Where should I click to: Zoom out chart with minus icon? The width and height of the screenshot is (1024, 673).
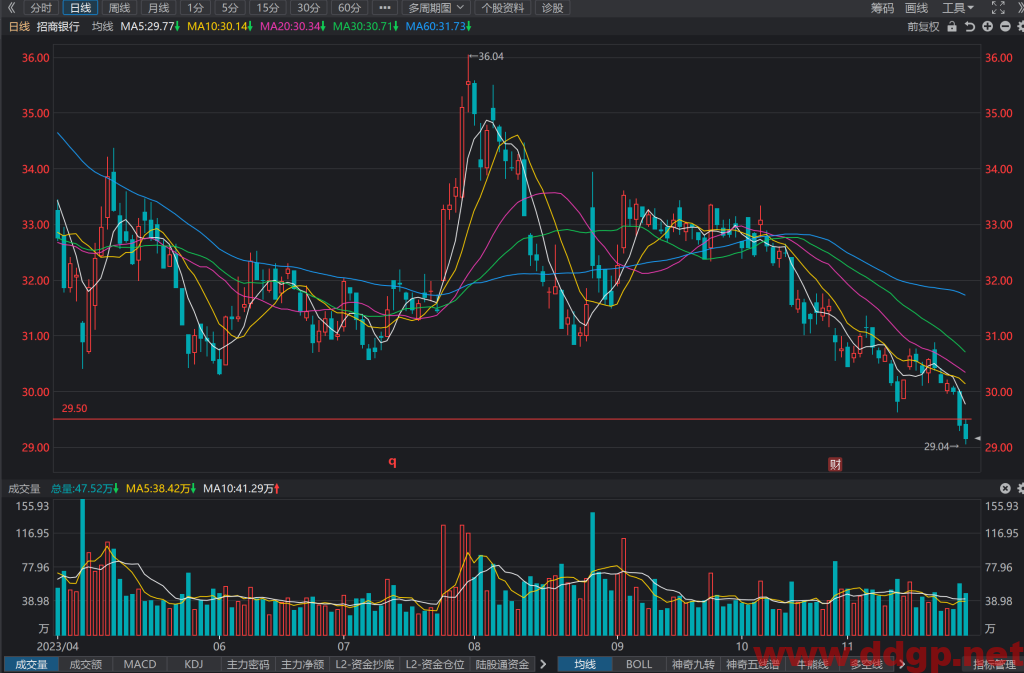(x=1005, y=27)
